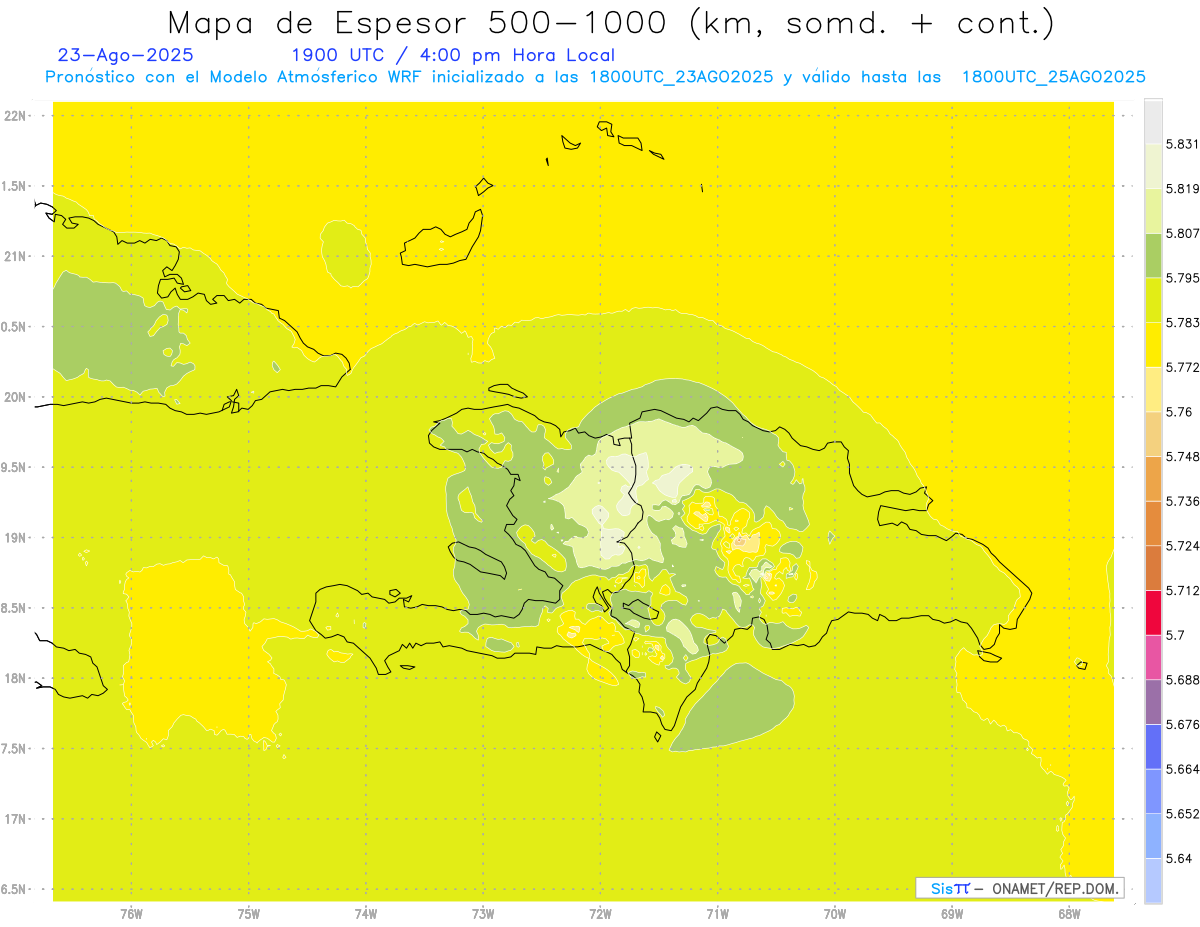Screen dimensions: 1200x927
Task: Click the orange swatch between 5.724 and 5.736
Action: [x=1153, y=524]
